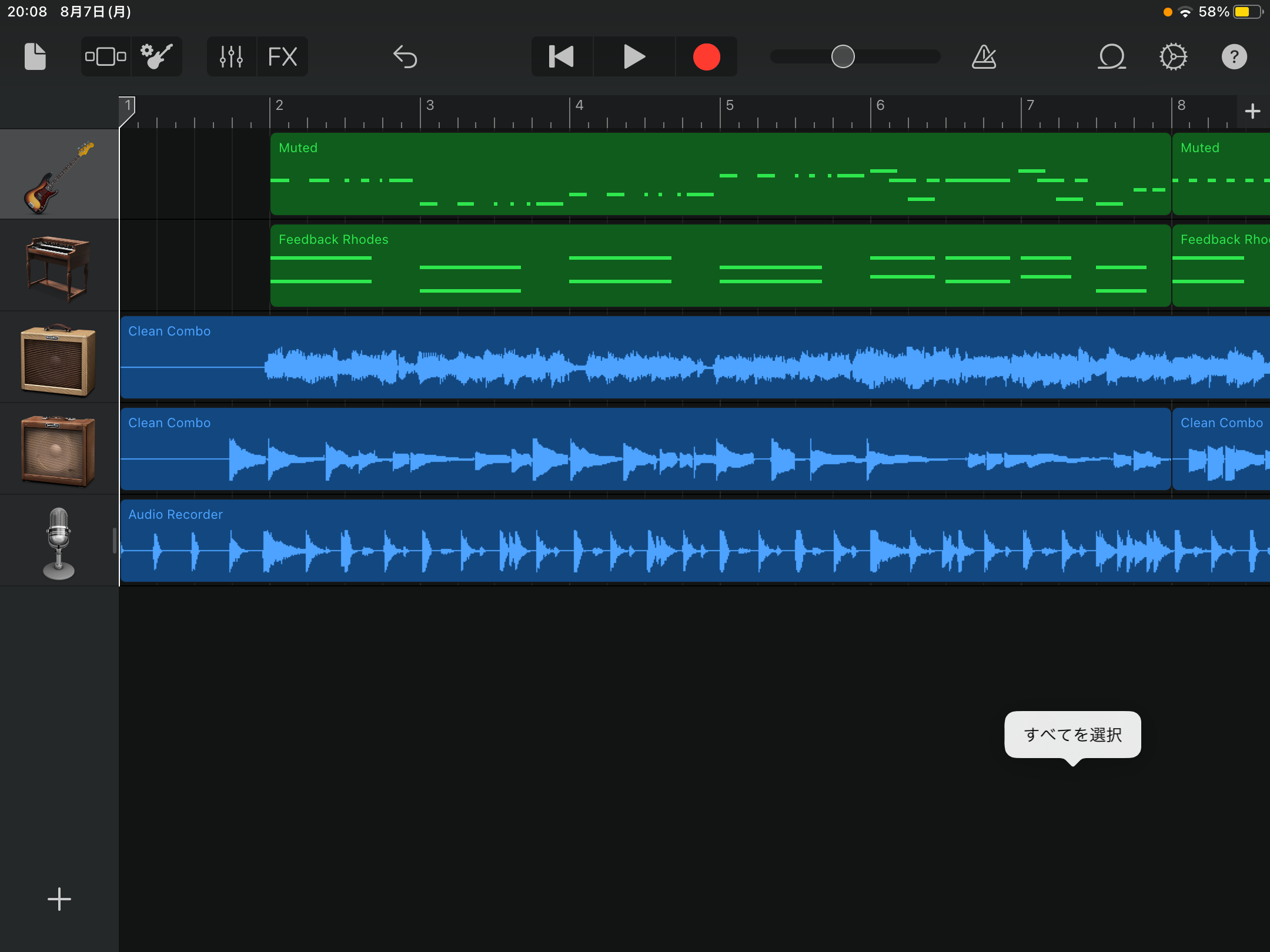1270x952 pixels.
Task: Open My Songs document browser
Action: pos(35,57)
